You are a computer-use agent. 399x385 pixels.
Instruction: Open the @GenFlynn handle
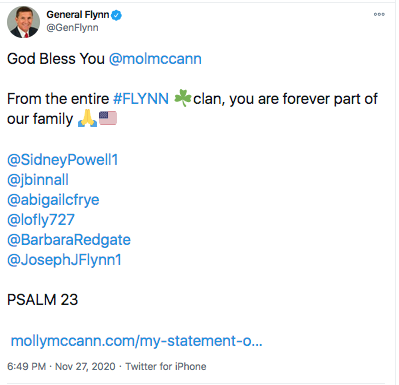[x=72, y=28]
